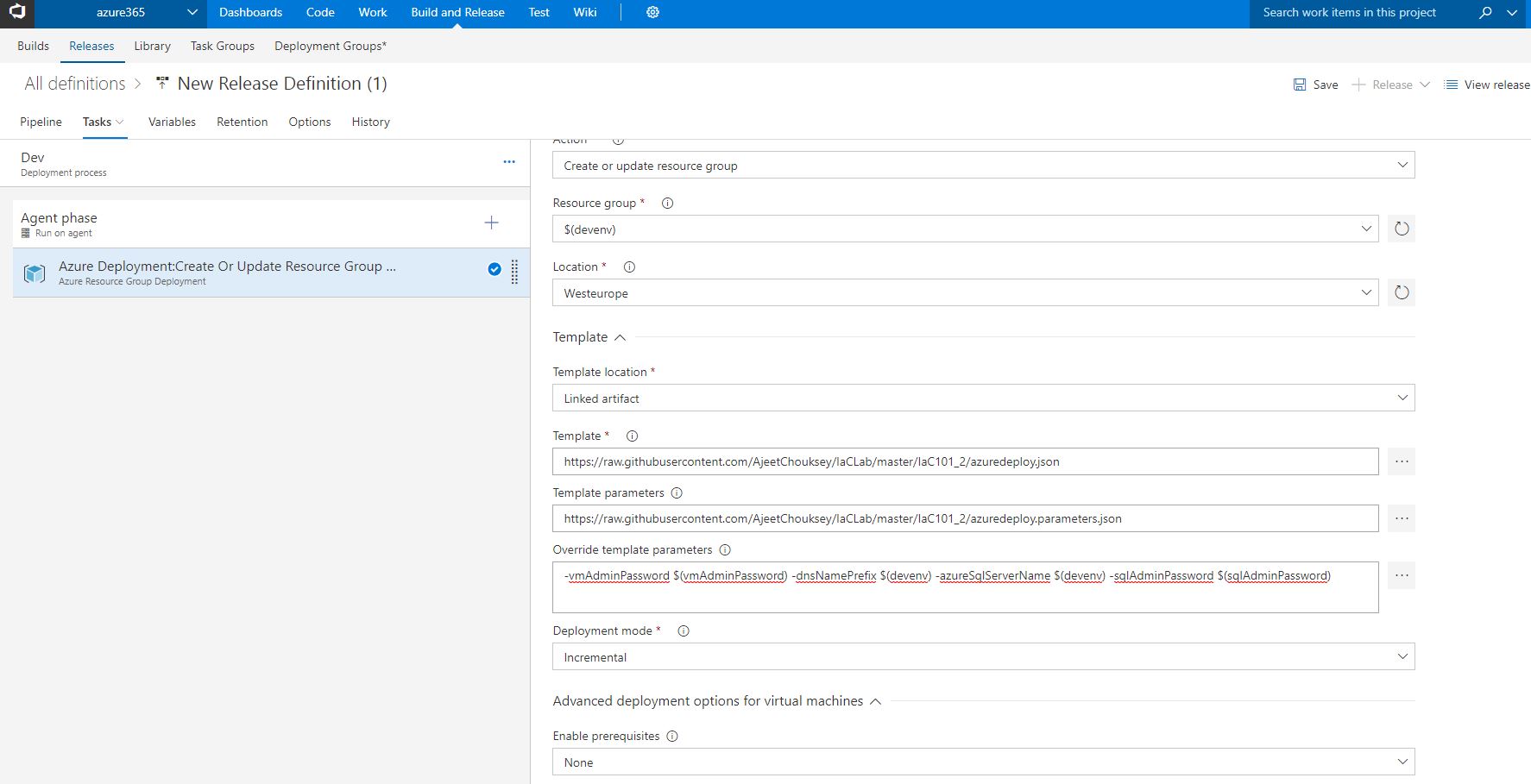Go to Task Groups
This screenshot has height=784, width=1531.
click(x=223, y=46)
